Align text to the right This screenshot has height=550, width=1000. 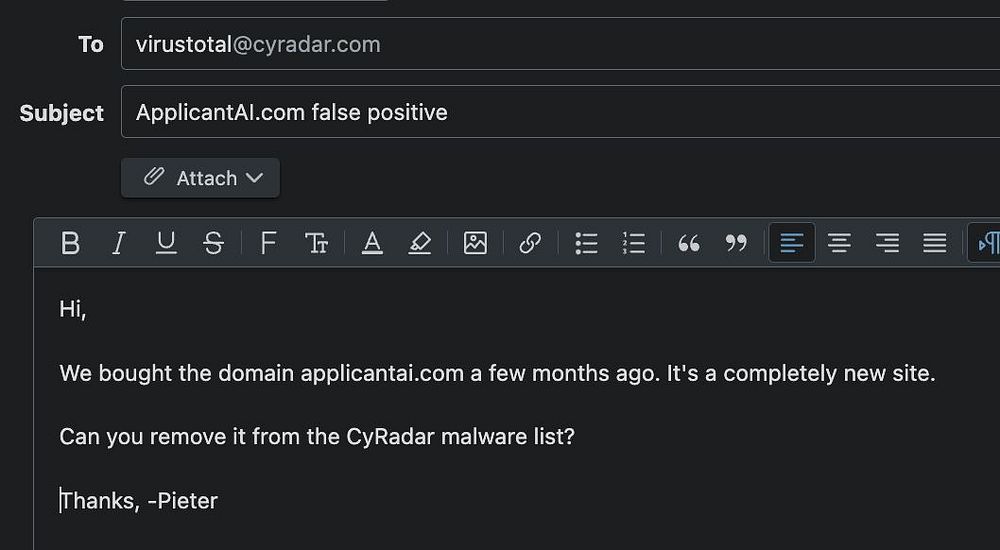point(887,243)
